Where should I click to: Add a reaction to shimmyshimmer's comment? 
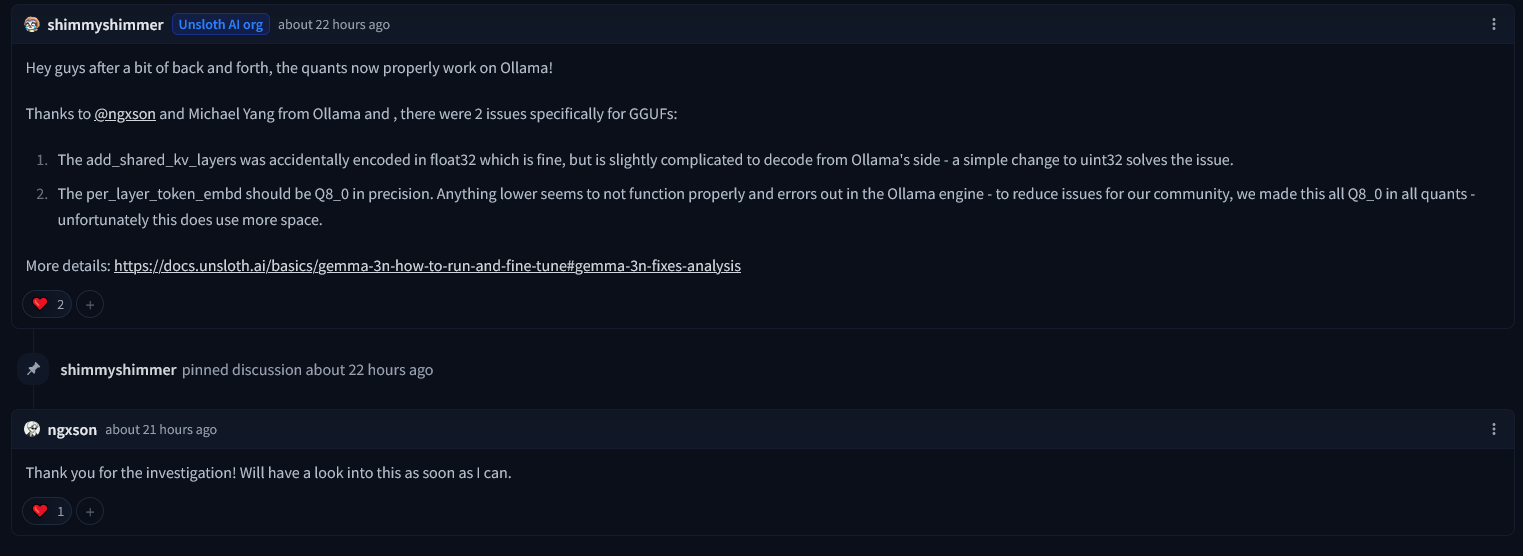[90, 304]
